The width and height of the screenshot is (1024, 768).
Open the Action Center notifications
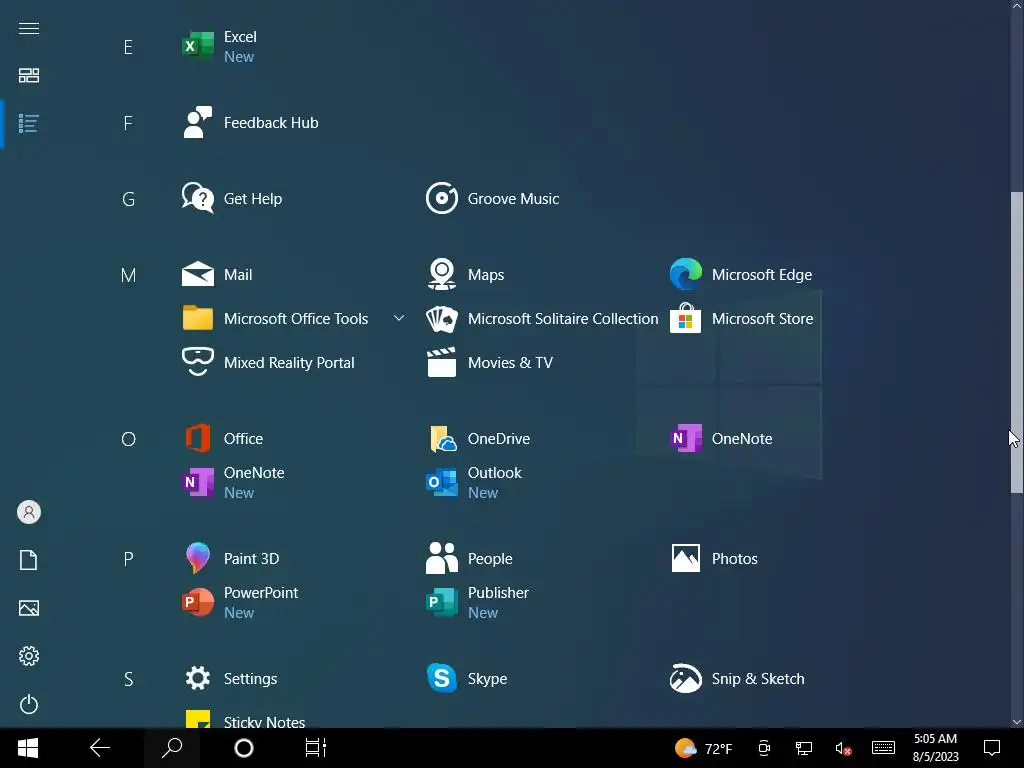(x=992, y=748)
